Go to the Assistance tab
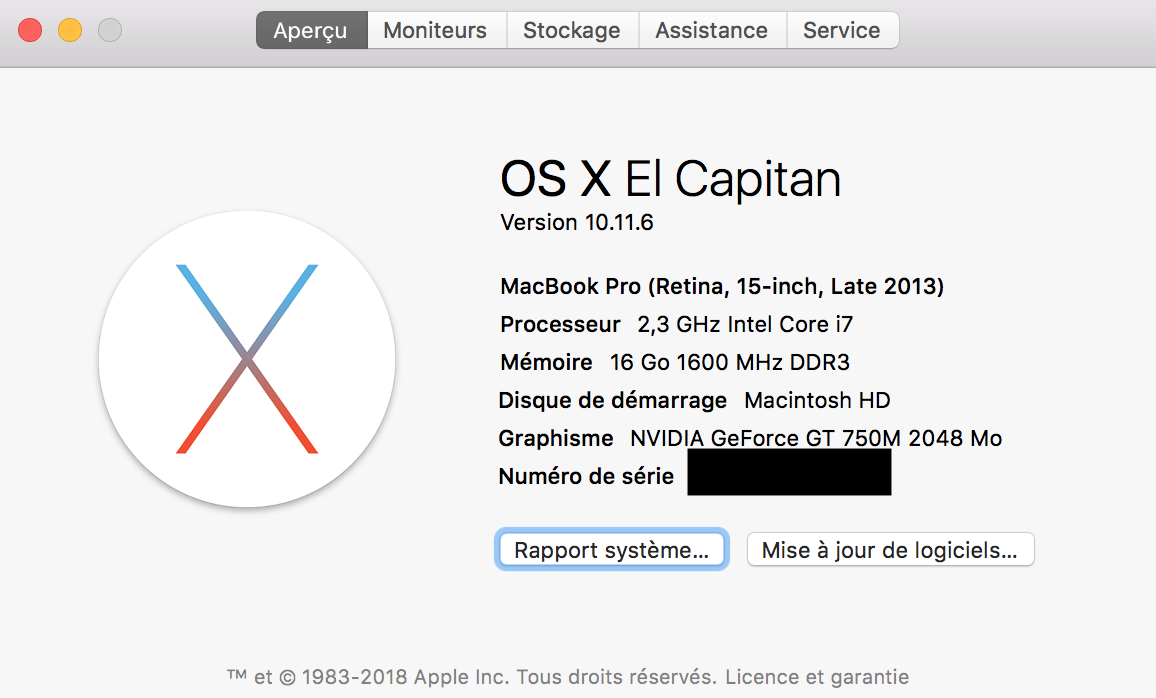This screenshot has height=698, width=1156. click(x=711, y=30)
